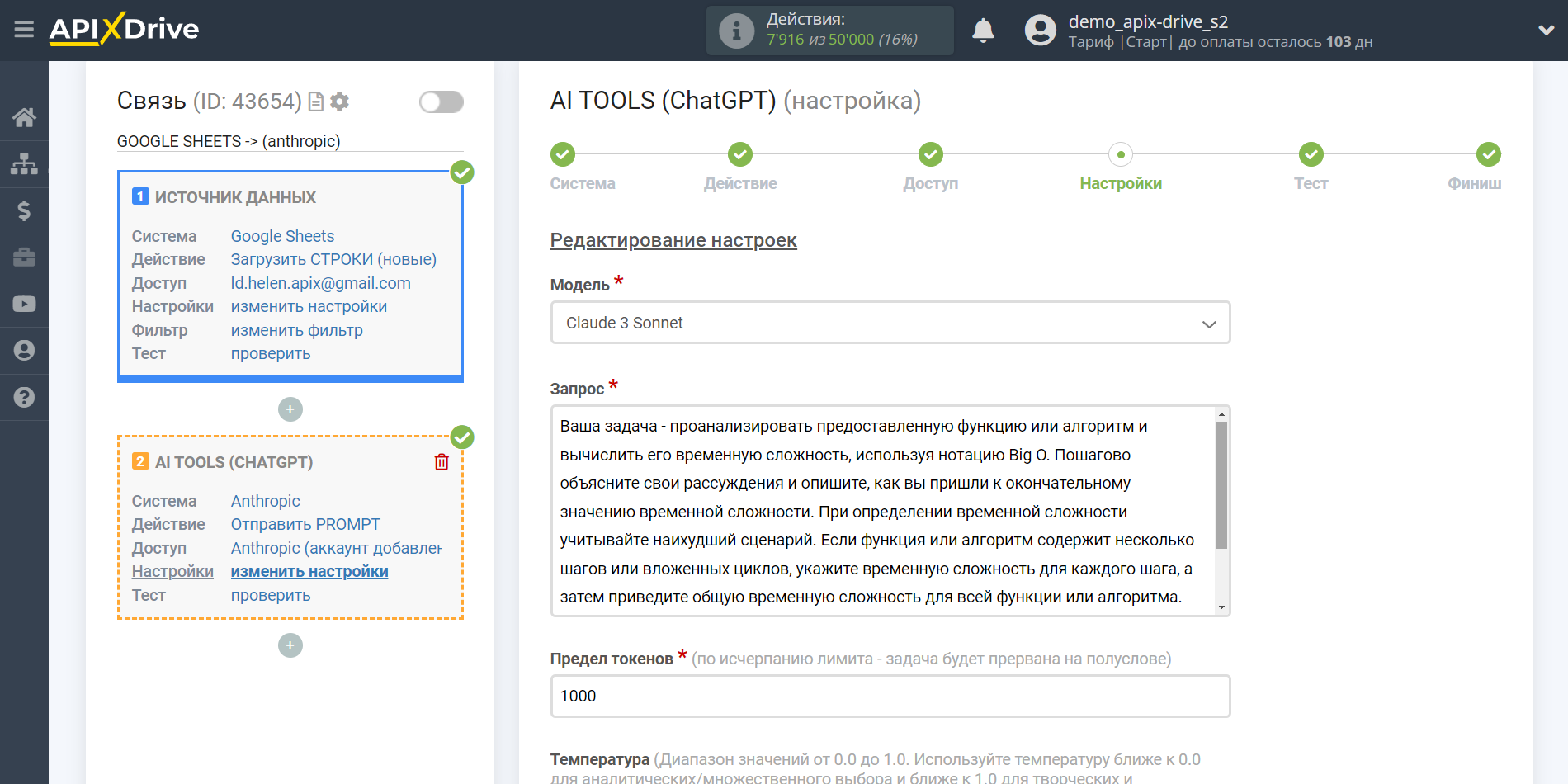Click Anthropic (аккаунт добавлен) link
Image resolution: width=1568 pixels, height=784 pixels.
[x=336, y=548]
